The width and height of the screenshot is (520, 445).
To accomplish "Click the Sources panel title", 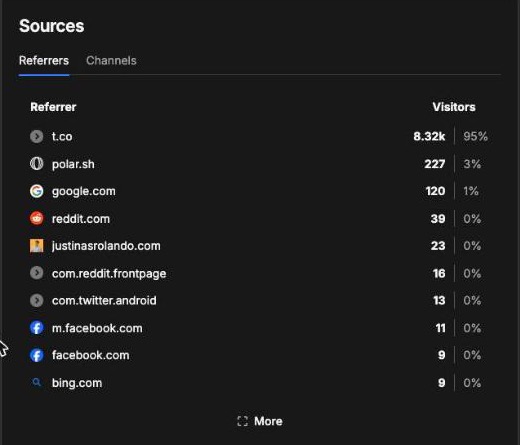I will click(x=52, y=26).
